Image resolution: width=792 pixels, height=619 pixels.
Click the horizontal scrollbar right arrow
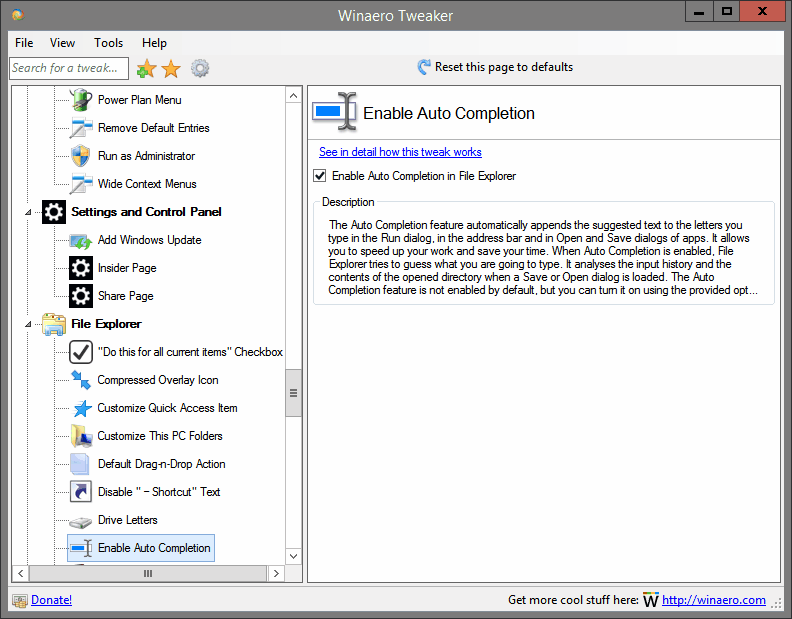tap(276, 574)
